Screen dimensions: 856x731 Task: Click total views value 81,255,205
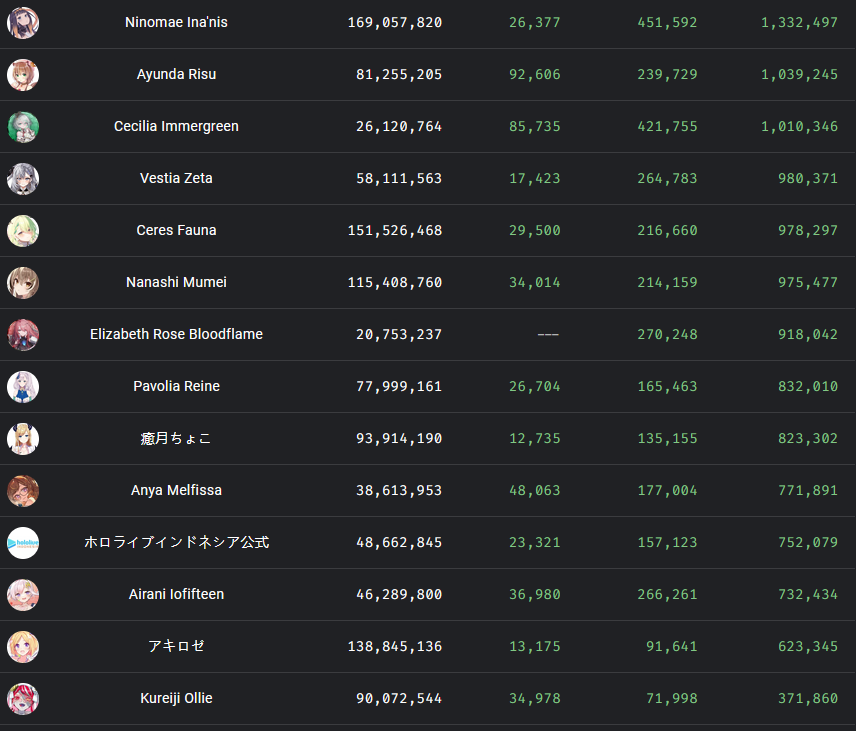pos(399,75)
